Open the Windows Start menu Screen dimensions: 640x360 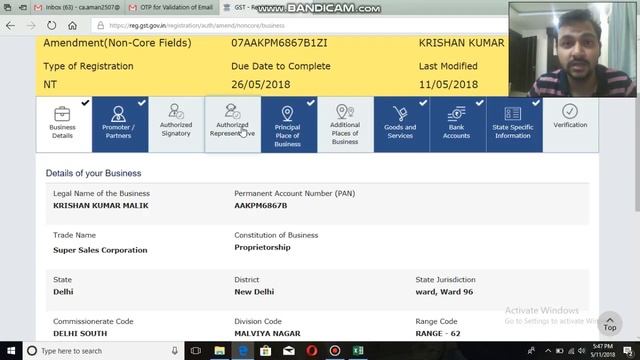click(x=11, y=351)
